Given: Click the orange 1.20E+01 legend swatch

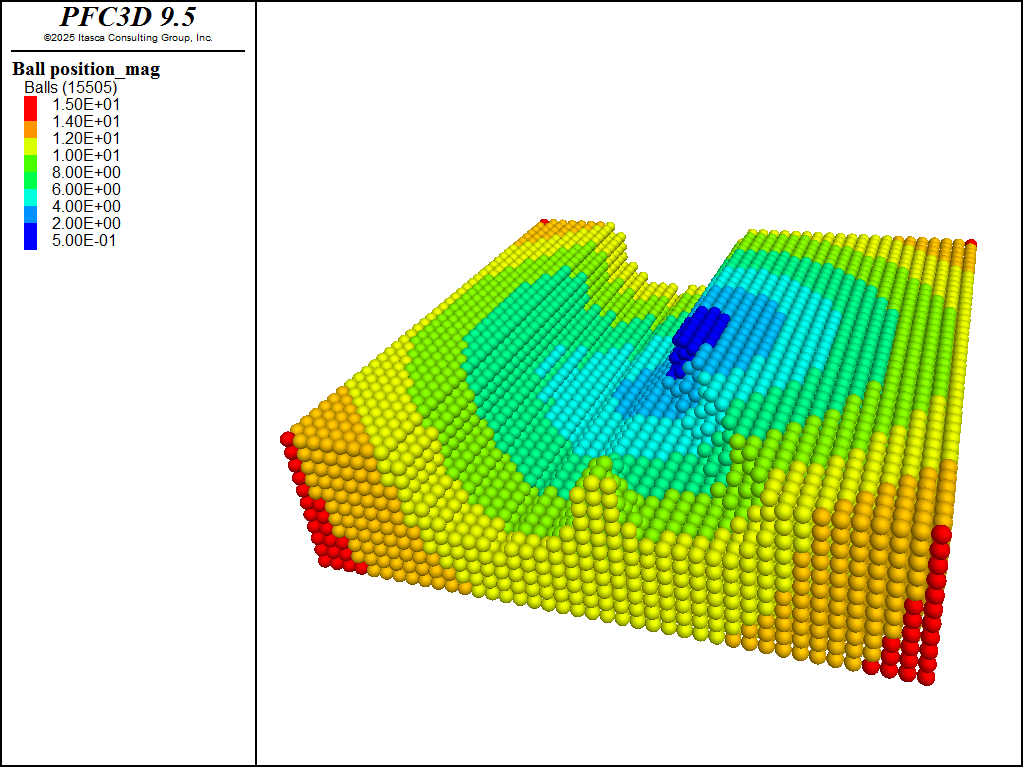Looking at the screenshot, I should click(x=31, y=129).
